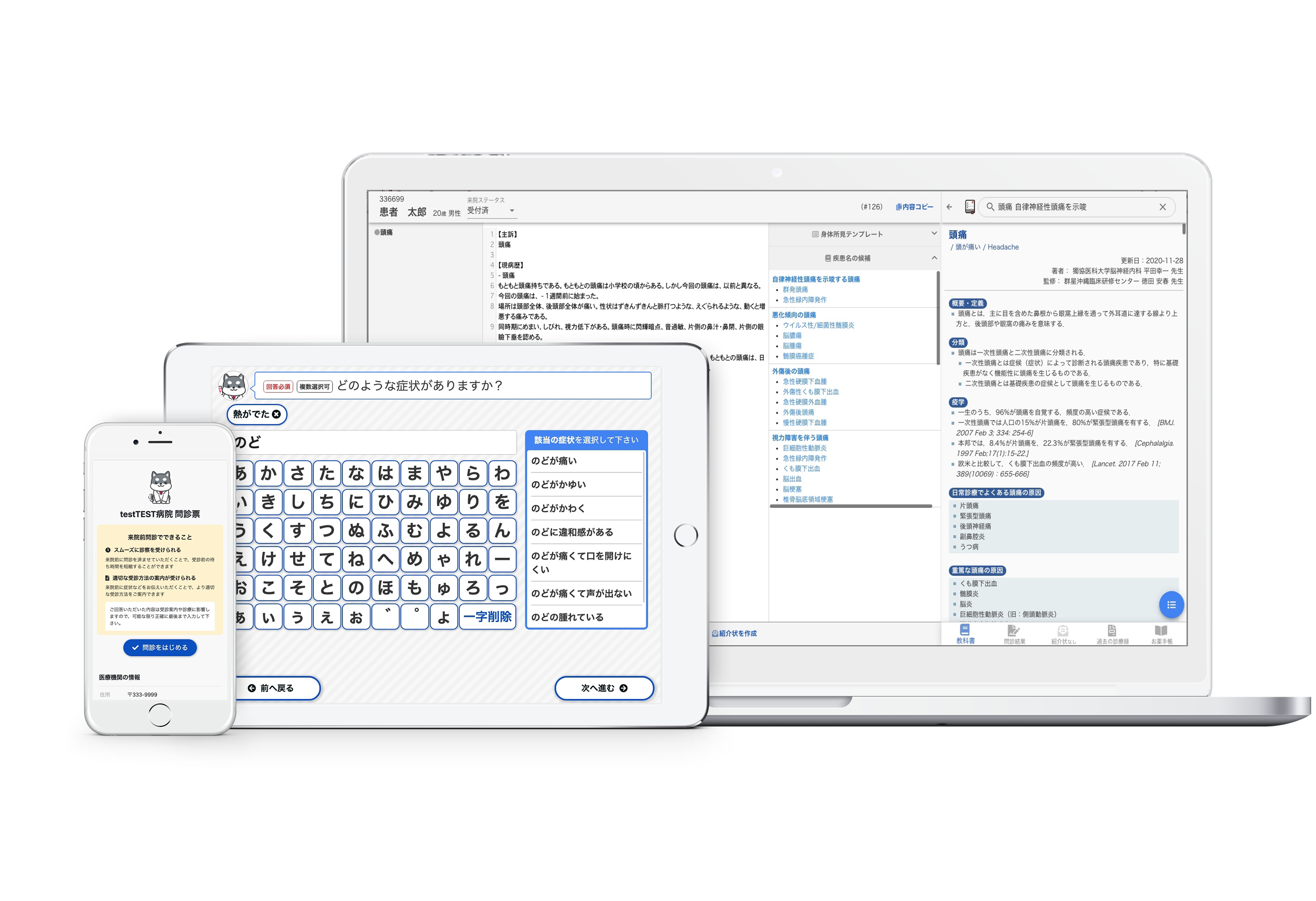Click the 内容コピー copy icon
This screenshot has height=901, width=1316.
point(899,207)
